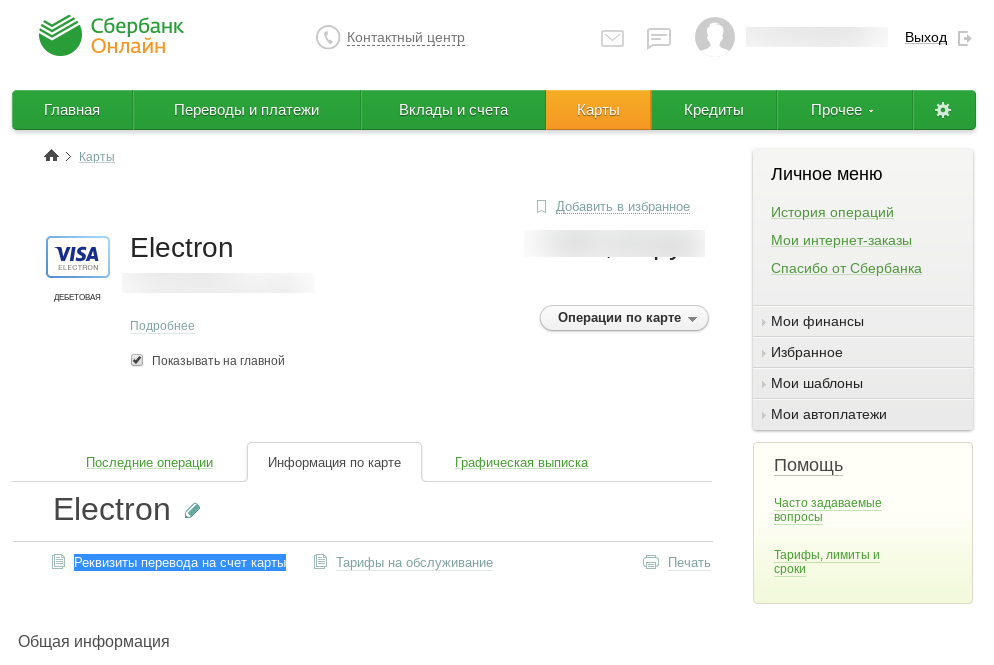Expand the Мои финансы section
The width and height of the screenshot is (994, 665).
click(x=863, y=321)
